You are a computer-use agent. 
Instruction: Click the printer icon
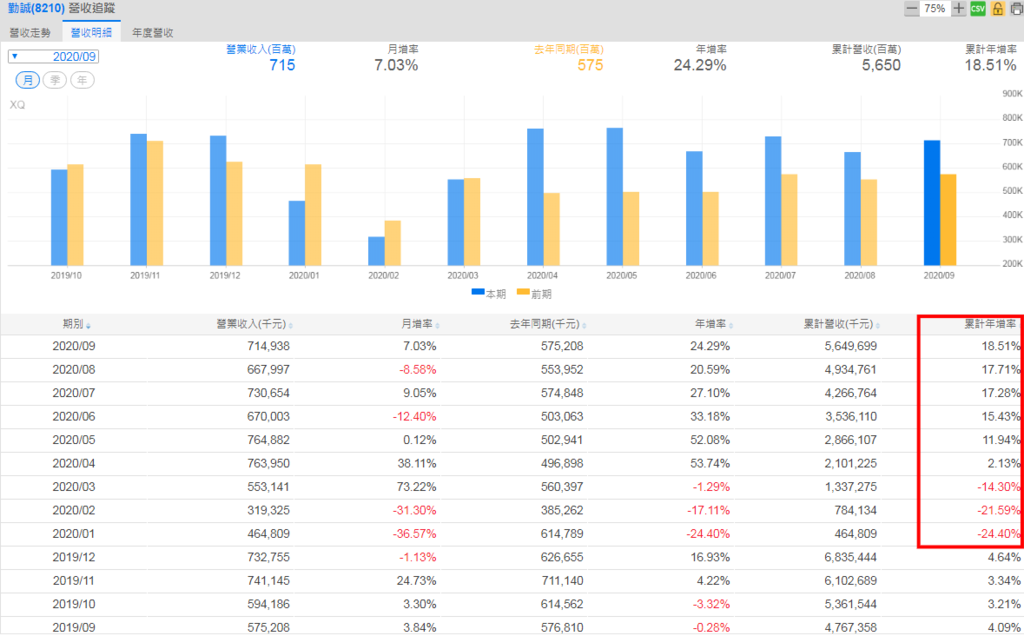tap(1017, 8)
